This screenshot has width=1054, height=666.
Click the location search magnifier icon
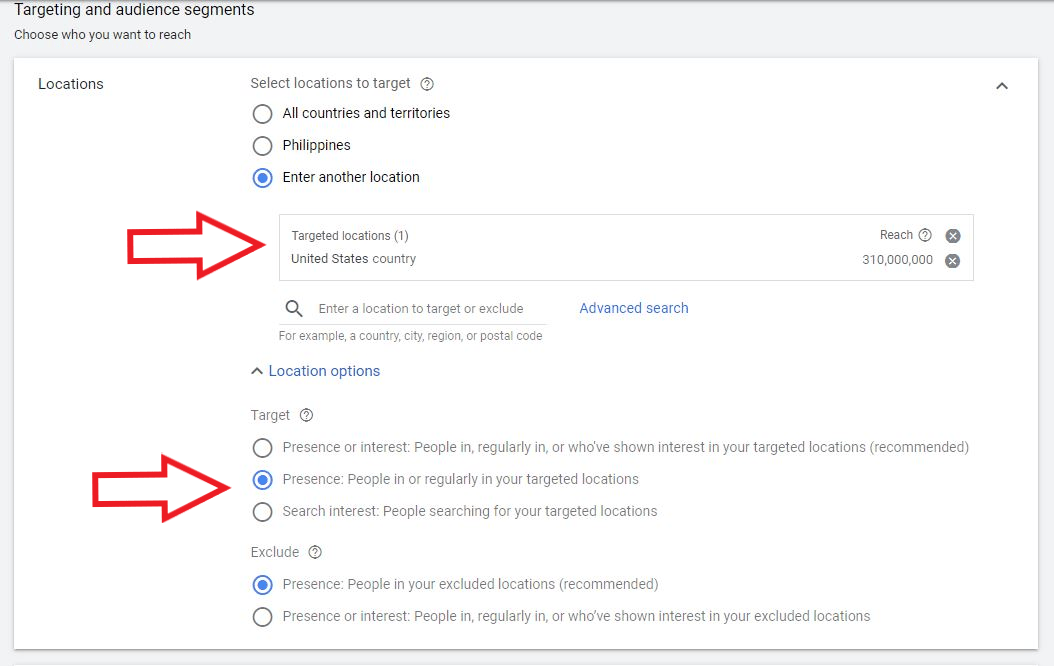coord(294,308)
